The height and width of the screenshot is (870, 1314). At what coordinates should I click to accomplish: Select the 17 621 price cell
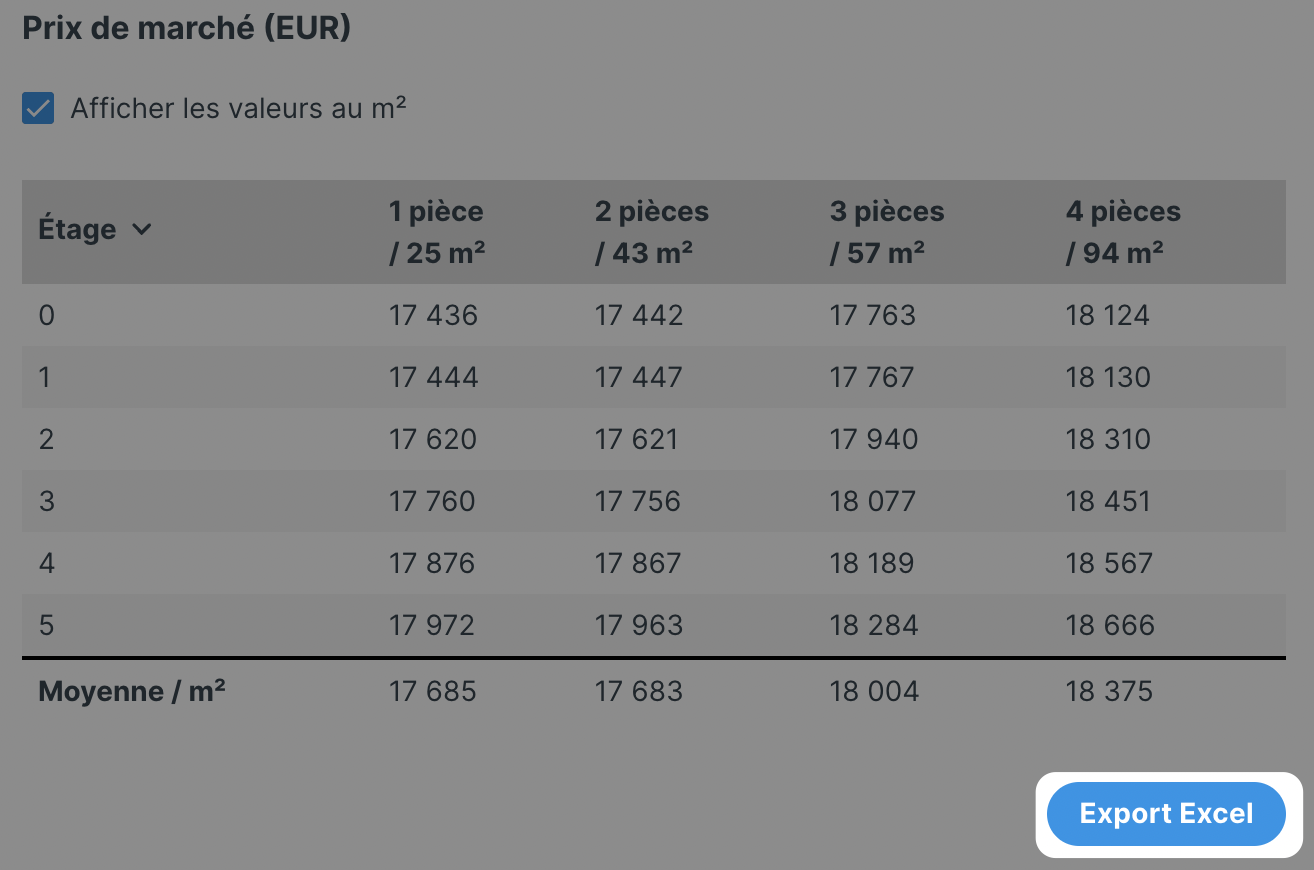637,440
